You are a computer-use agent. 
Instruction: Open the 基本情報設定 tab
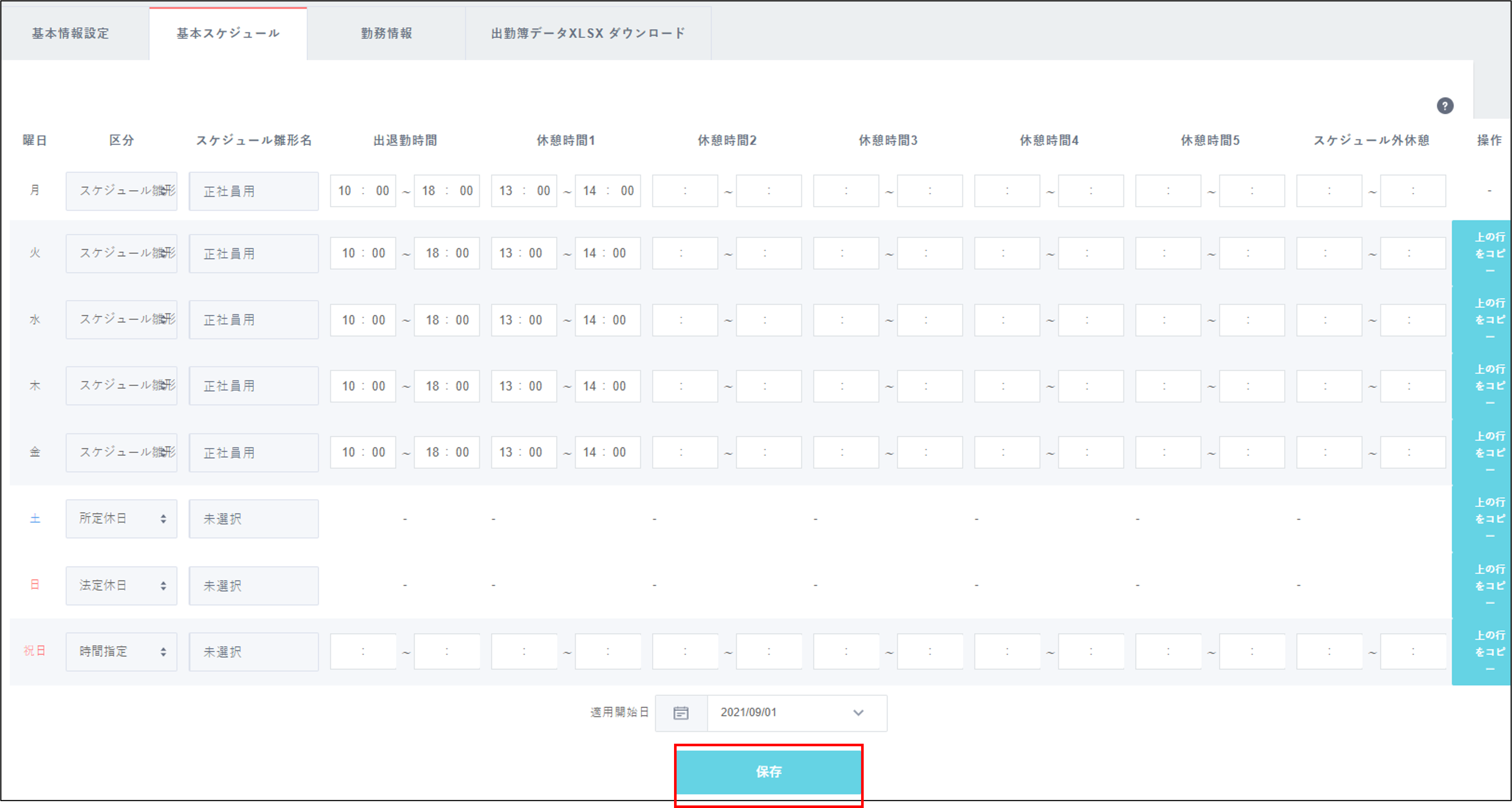pyautogui.click(x=71, y=33)
